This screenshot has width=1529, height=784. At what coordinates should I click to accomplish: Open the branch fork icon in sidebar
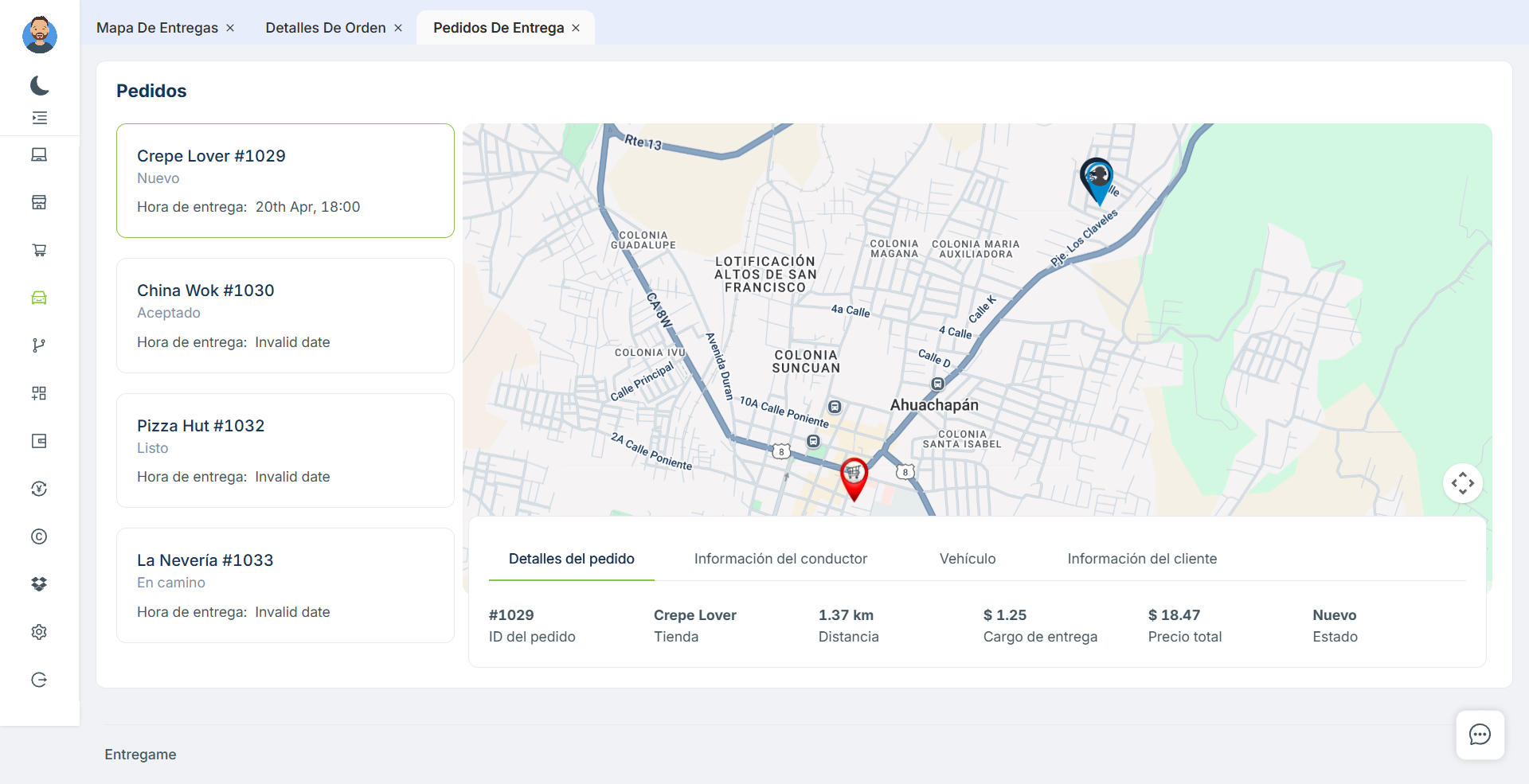[39, 345]
